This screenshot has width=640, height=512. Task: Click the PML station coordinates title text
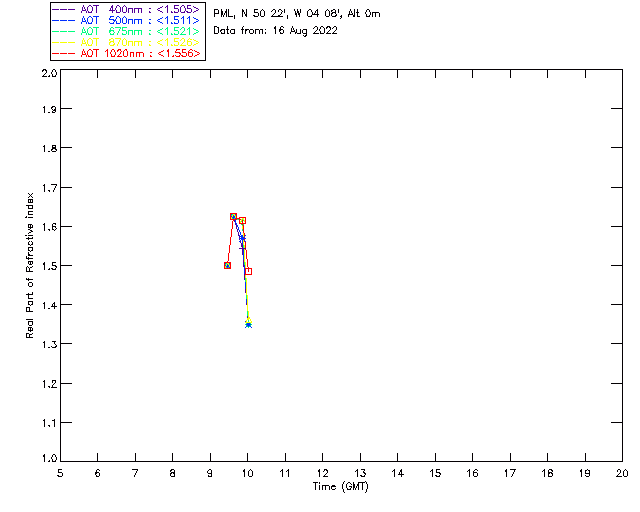(297, 14)
